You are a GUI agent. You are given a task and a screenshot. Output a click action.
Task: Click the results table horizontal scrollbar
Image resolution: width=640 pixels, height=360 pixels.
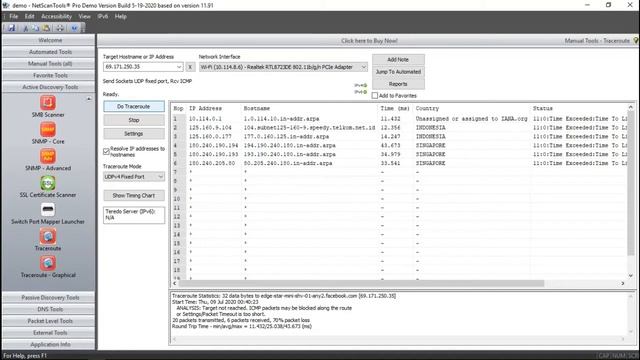pyautogui.click(x=361, y=283)
